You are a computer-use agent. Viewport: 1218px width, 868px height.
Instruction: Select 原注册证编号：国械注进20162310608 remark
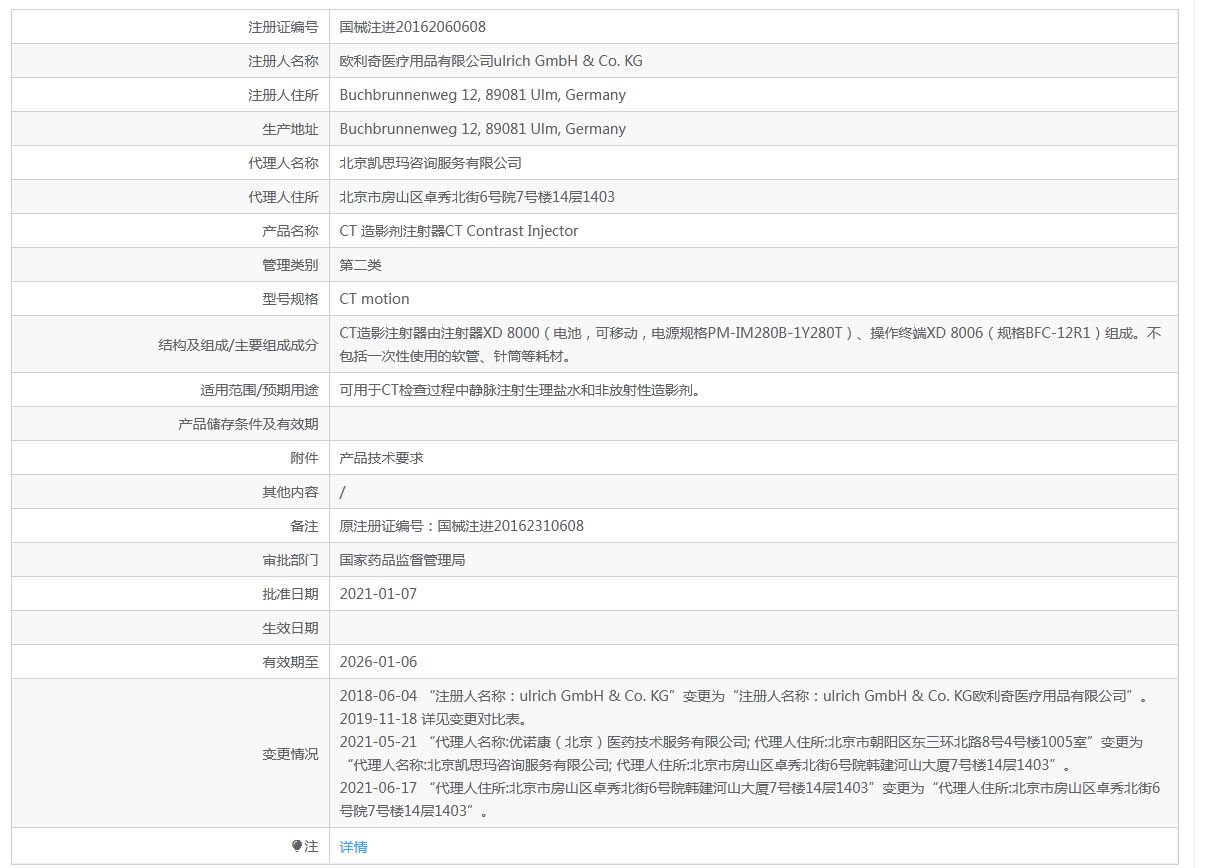click(x=462, y=526)
